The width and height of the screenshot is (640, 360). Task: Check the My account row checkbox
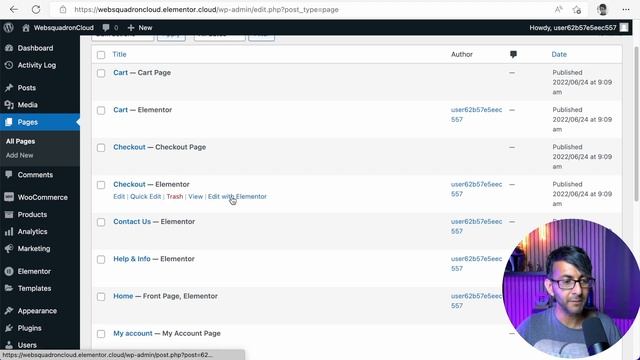pyautogui.click(x=101, y=334)
